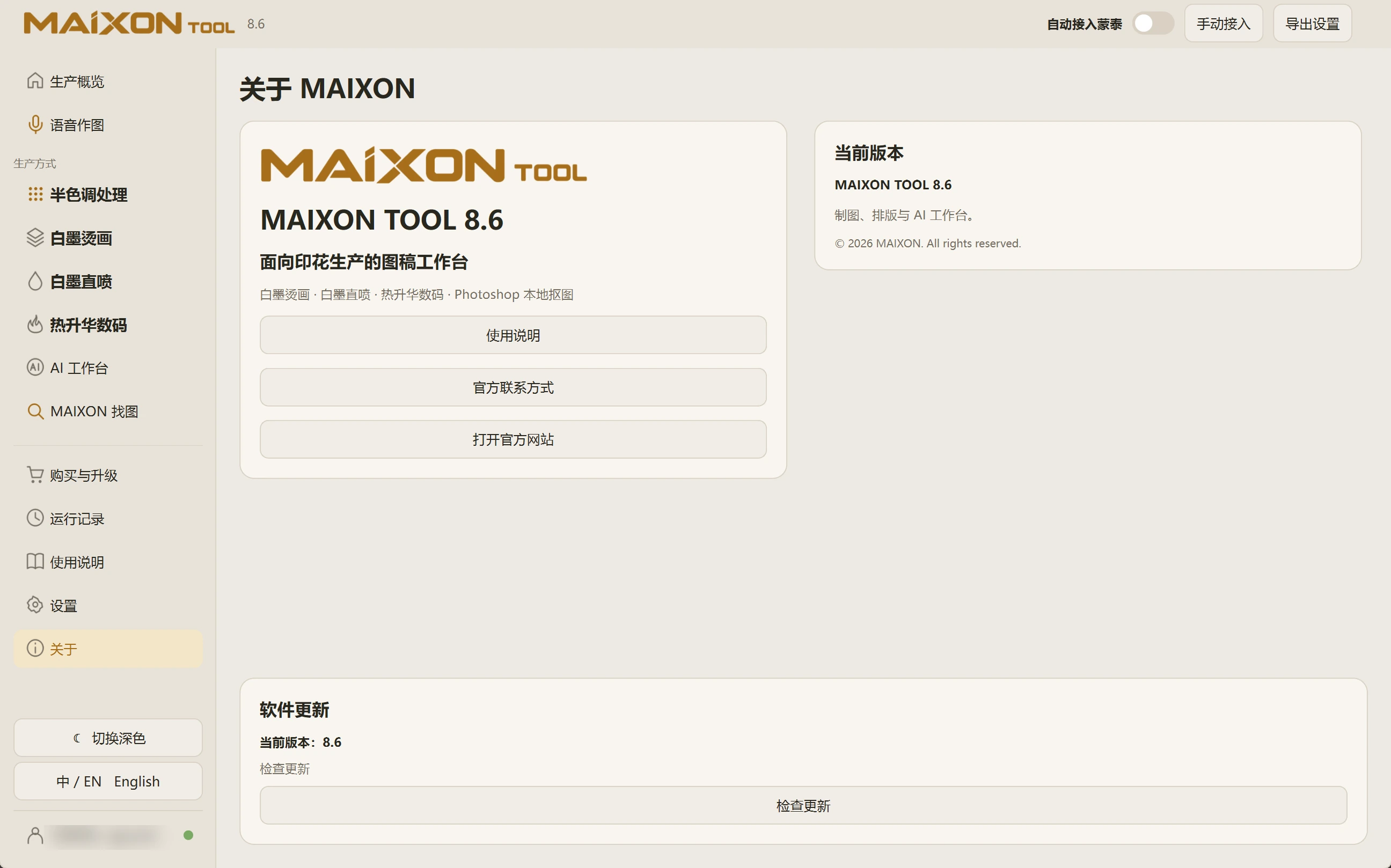1391x868 pixels.
Task: Go to 白墨直喷 page
Action: [x=108, y=281]
